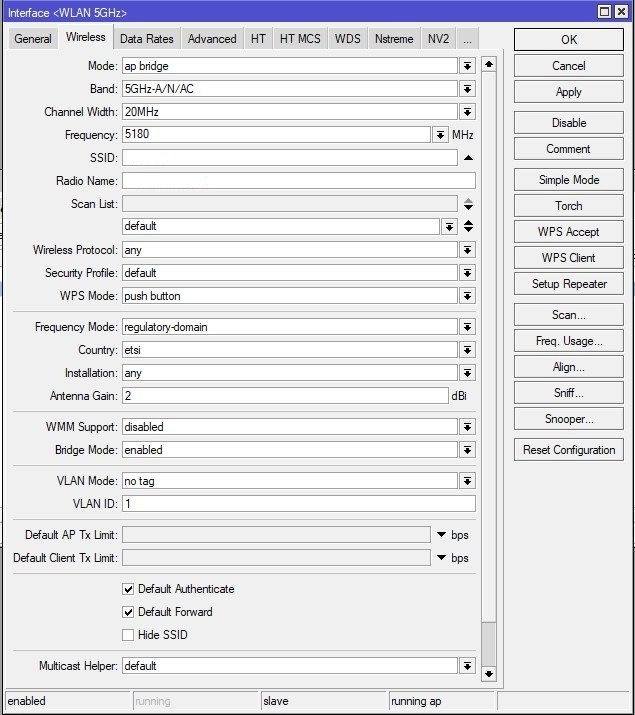635x715 pixels.
Task: Open the Band dropdown arrow
Action: (x=467, y=89)
